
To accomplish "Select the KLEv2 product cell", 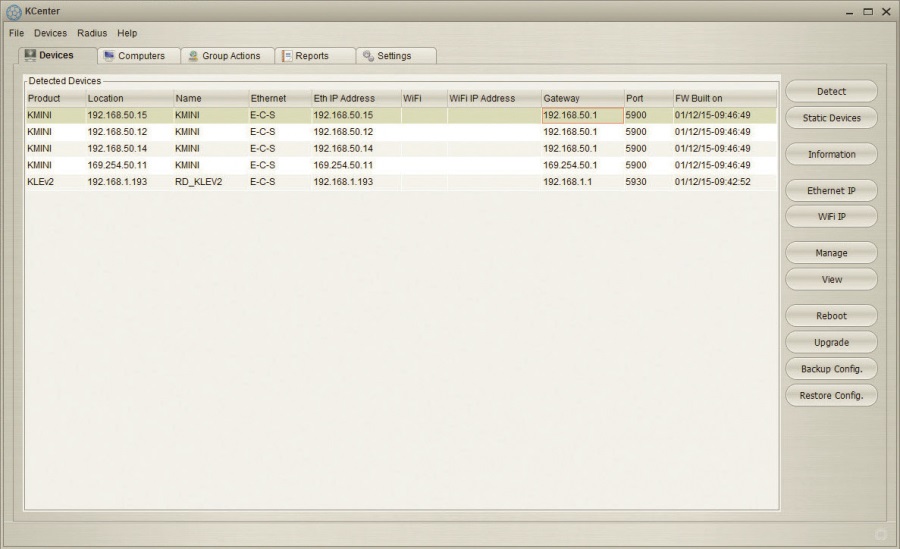I will [56, 181].
